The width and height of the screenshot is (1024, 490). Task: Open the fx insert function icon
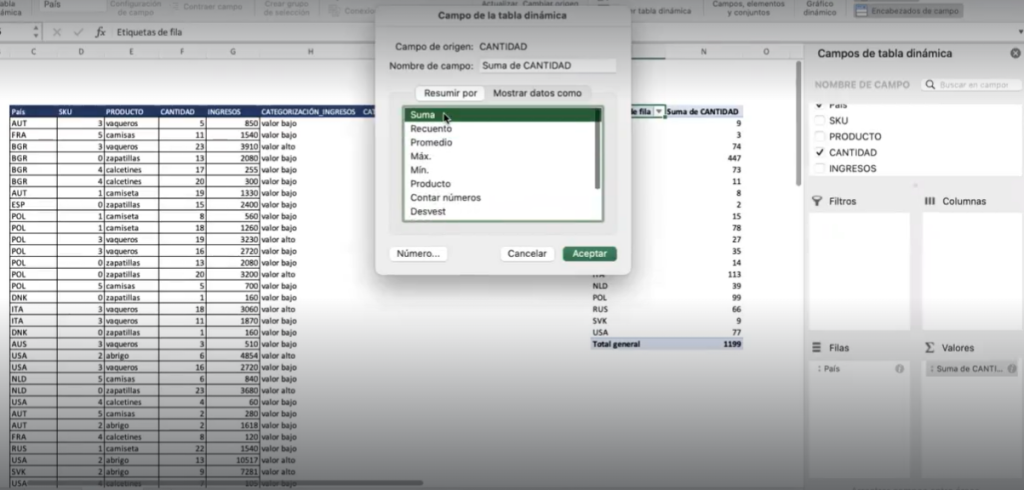100,32
